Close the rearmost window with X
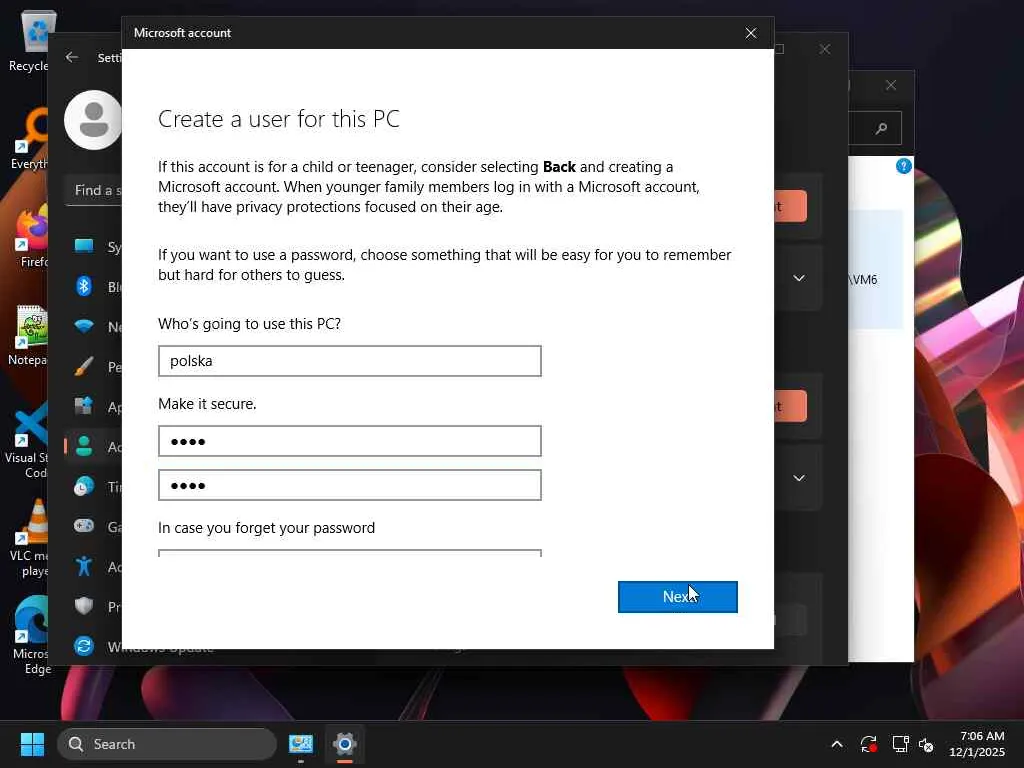 pos(891,85)
